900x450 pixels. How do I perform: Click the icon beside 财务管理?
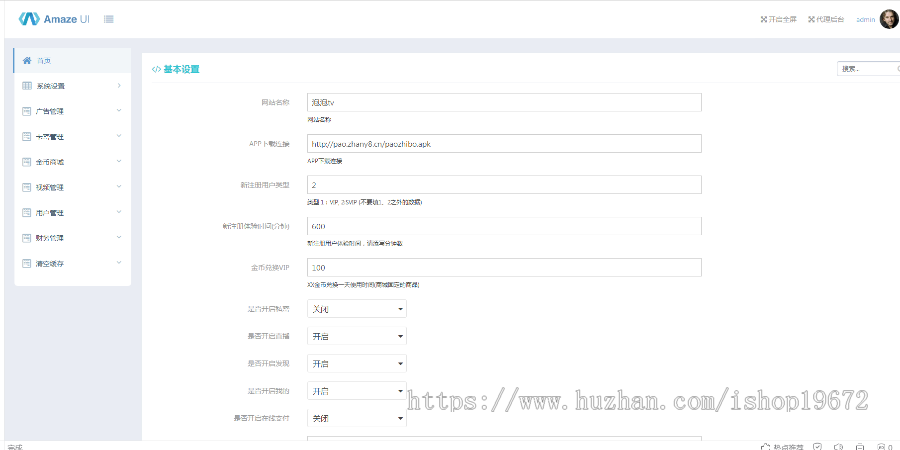[x=26, y=238]
